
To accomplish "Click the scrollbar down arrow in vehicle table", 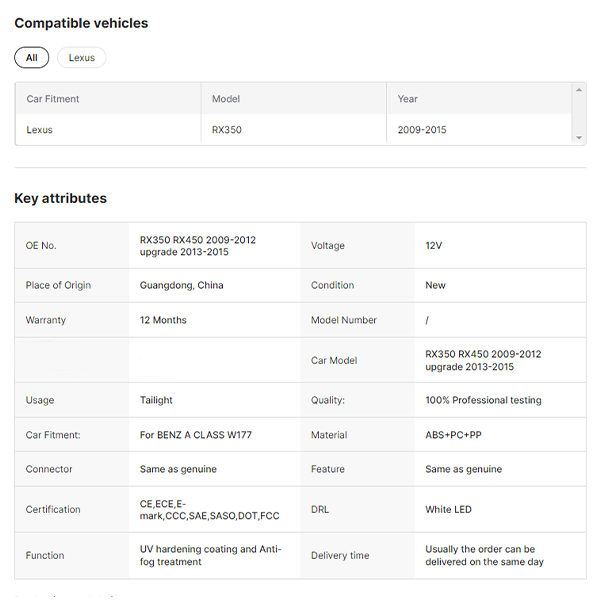I will pyautogui.click(x=579, y=138).
